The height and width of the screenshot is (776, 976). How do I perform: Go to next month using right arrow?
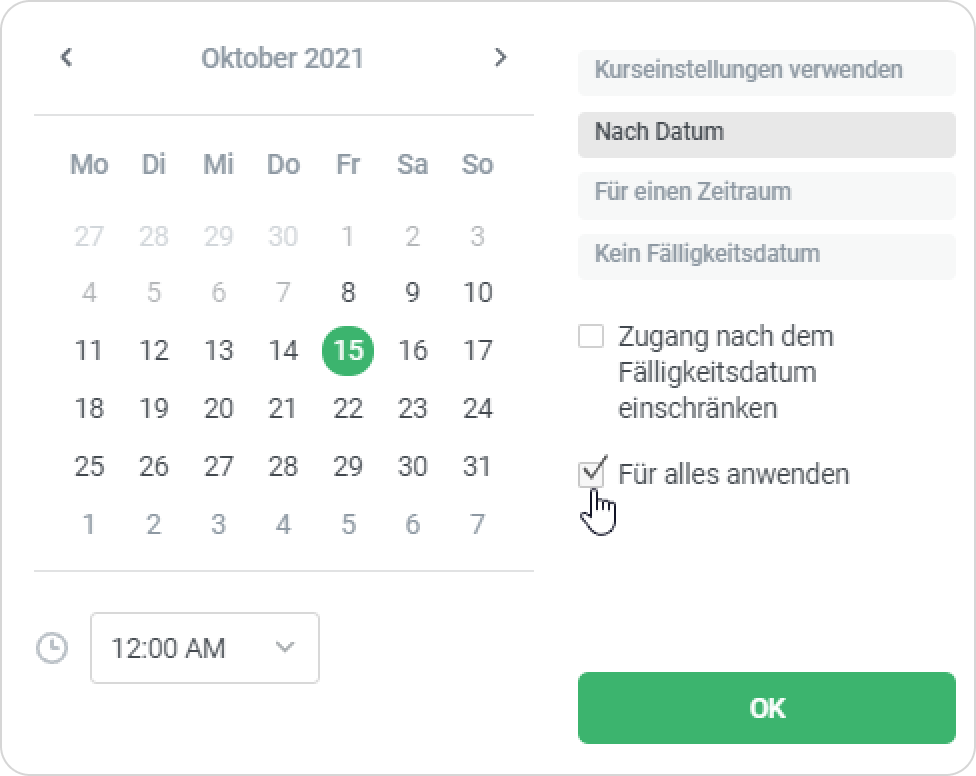click(501, 57)
